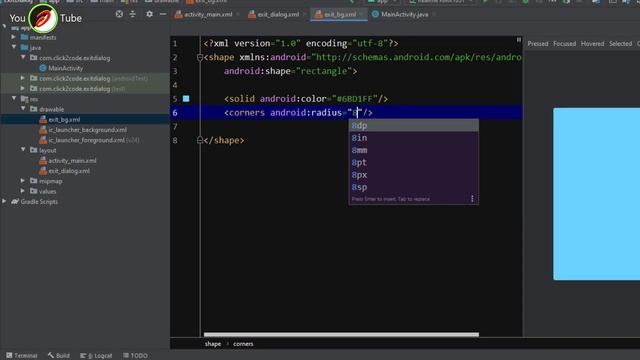Screen dimensions: 640x360
Task: Open exit_dialog.xml from the layout folder
Action: coord(69,171)
